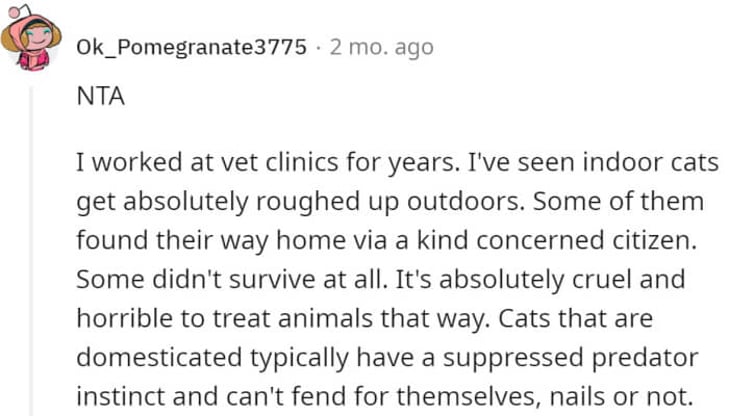Open the '2 mo. ago' comment permalink
Viewport: 729px width, 416px height.
382,47
